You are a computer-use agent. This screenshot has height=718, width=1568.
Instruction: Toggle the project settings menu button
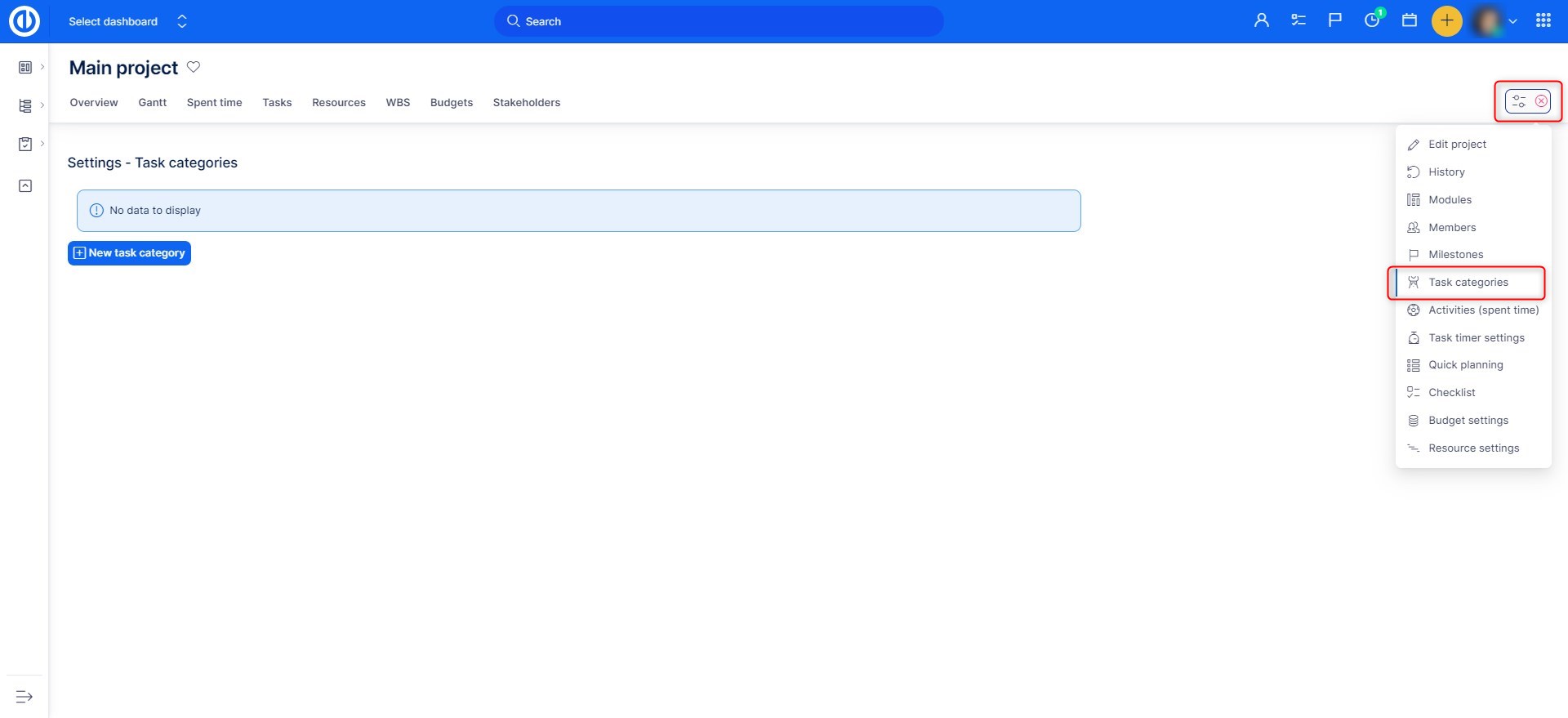(x=1527, y=101)
